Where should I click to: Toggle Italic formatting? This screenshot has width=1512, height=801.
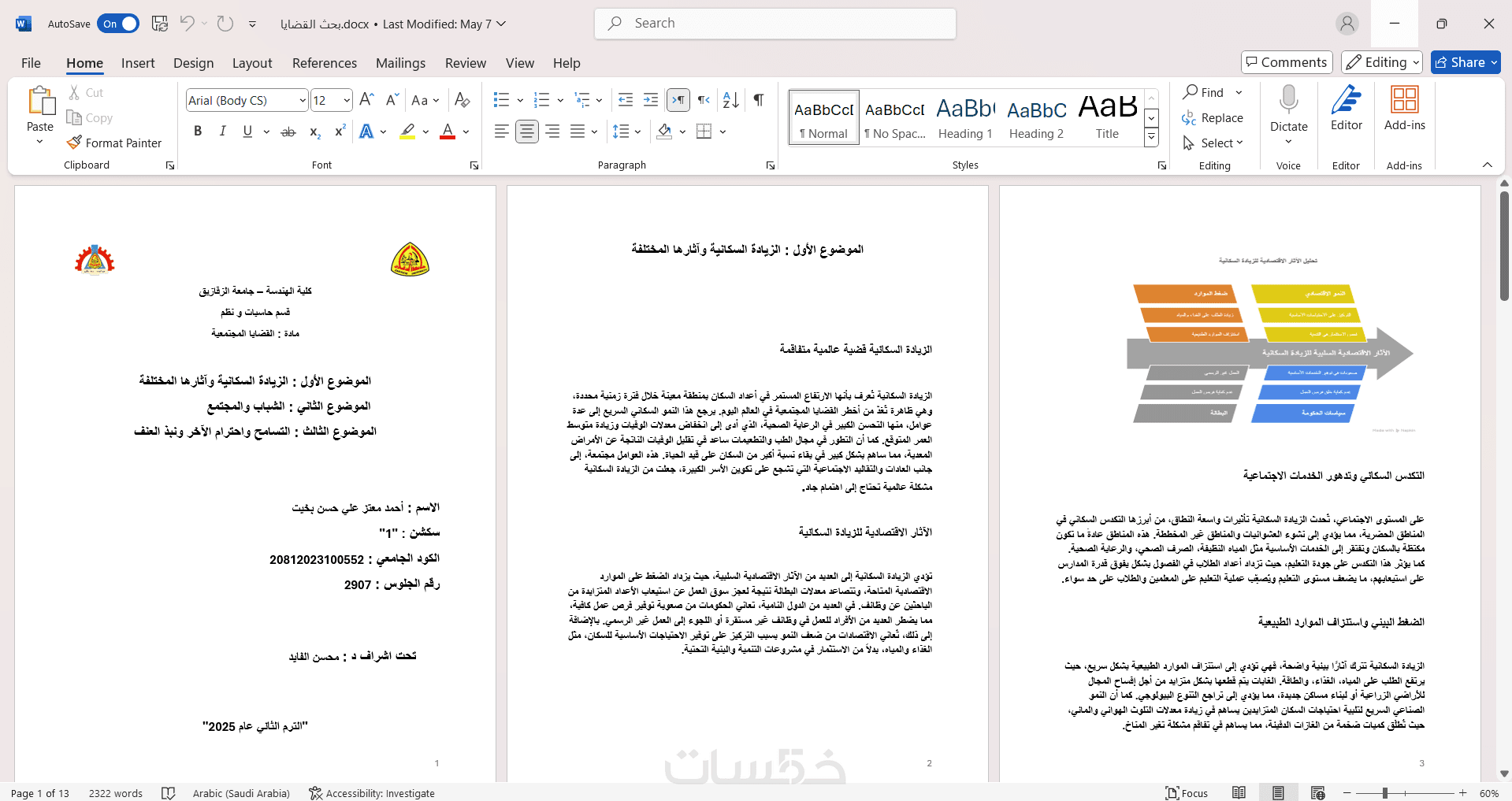[x=223, y=132]
